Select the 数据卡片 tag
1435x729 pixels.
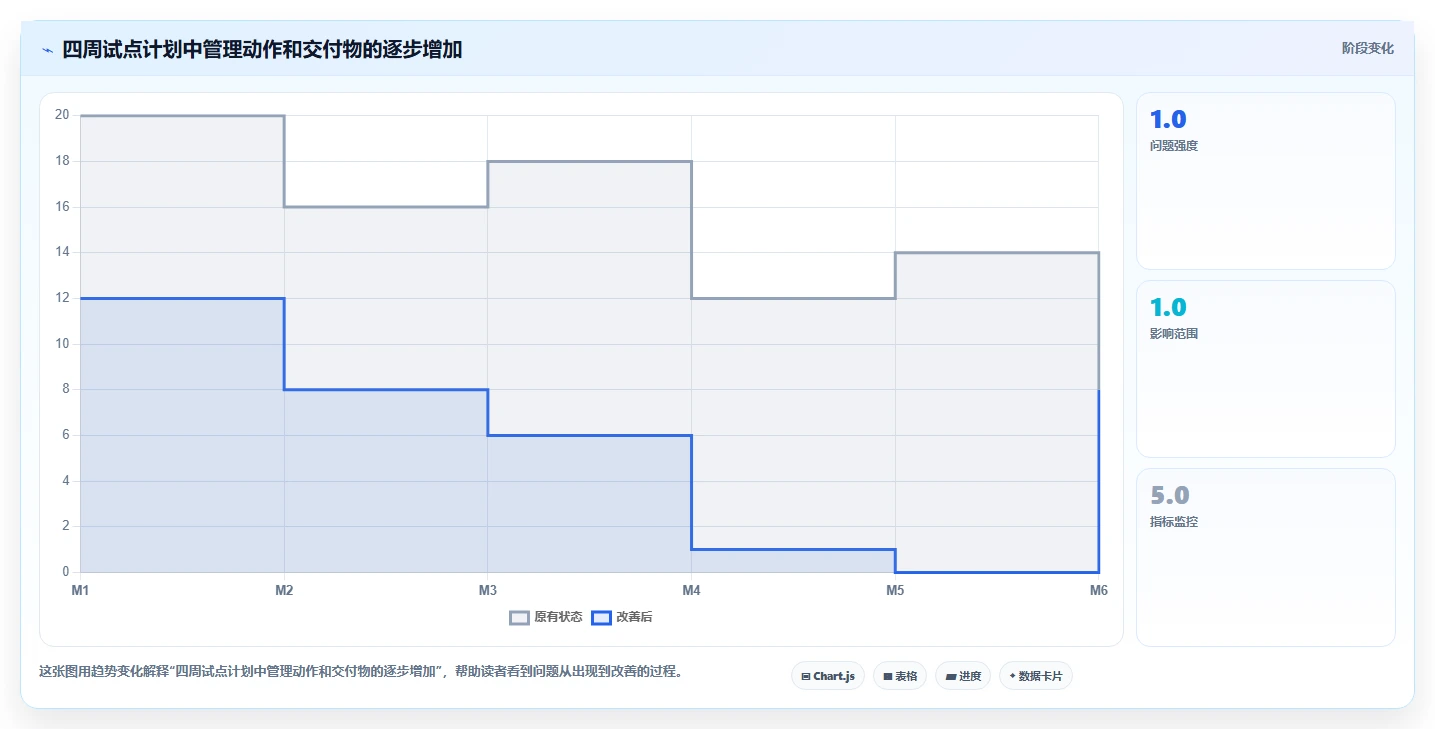pos(1036,676)
